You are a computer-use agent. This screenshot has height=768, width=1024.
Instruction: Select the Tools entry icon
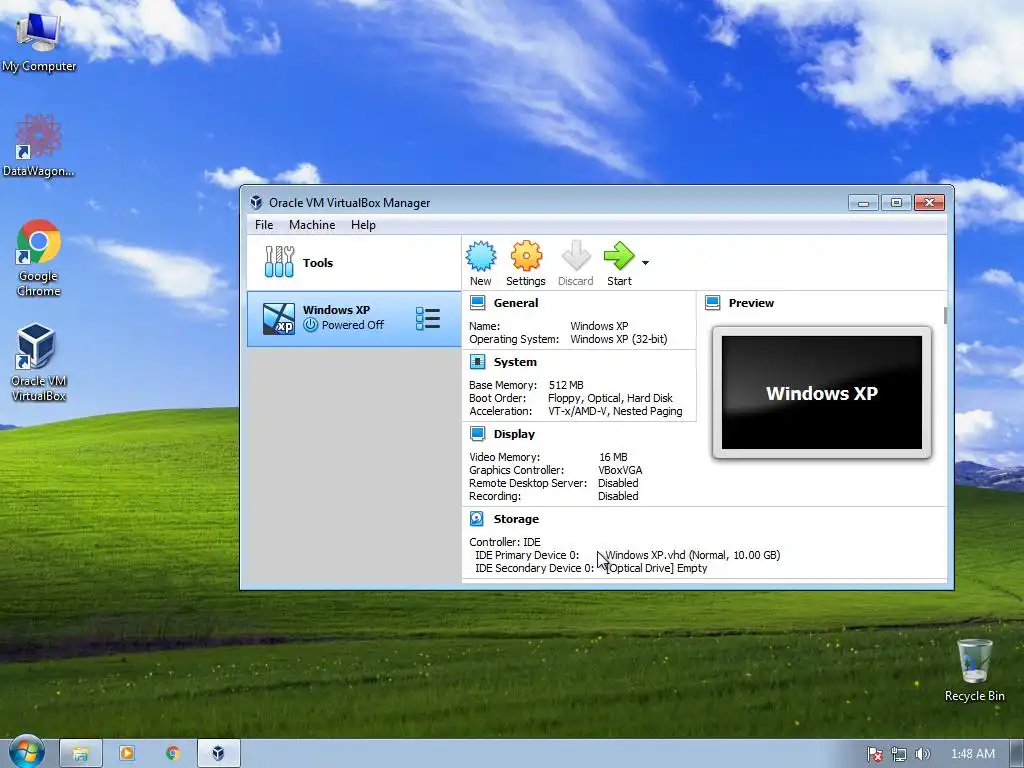[280, 262]
